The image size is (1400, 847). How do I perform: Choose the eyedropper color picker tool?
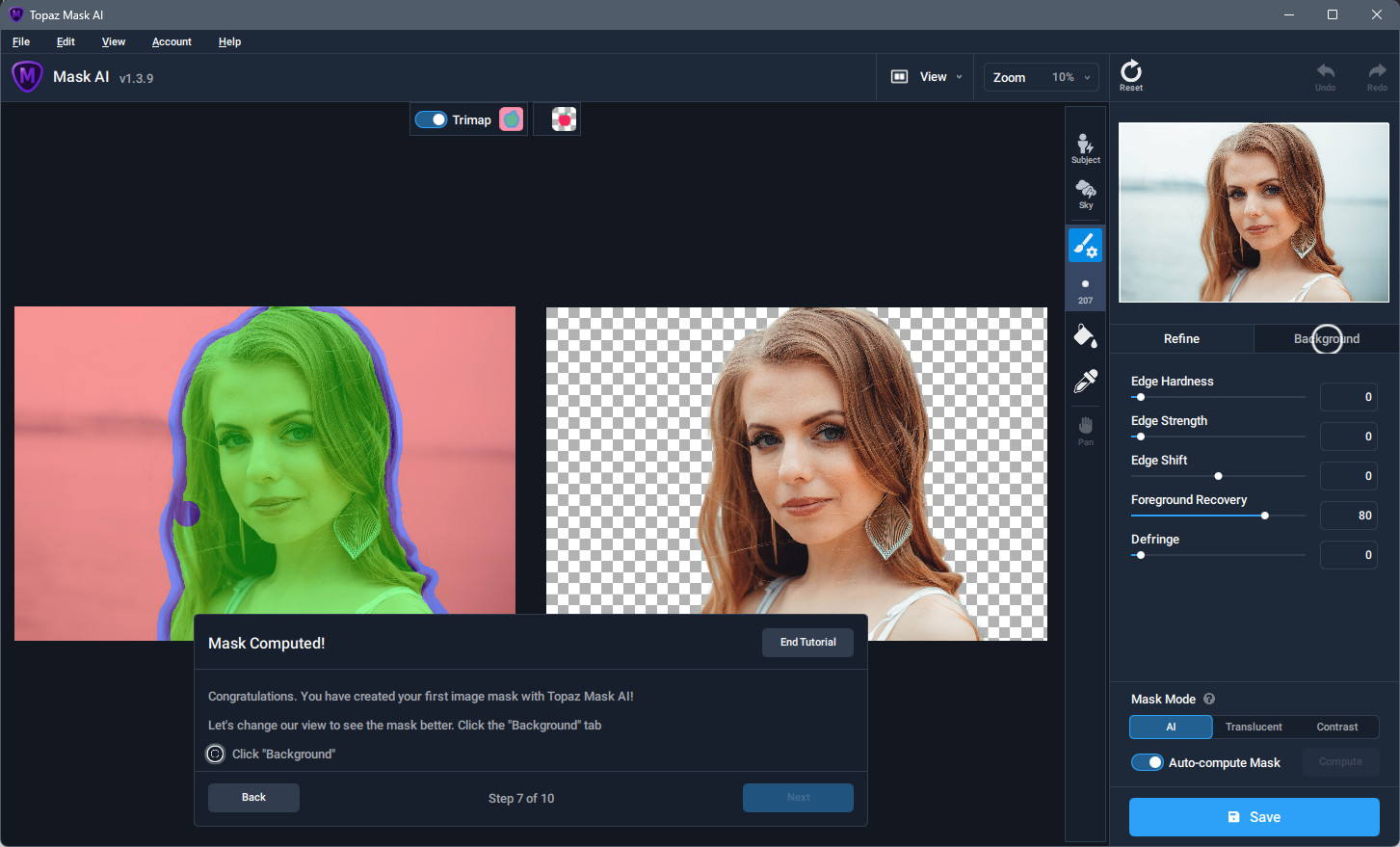point(1085,382)
